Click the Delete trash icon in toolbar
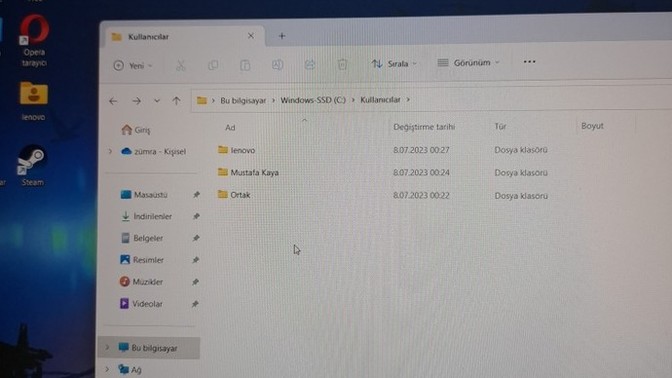Image resolution: width=672 pixels, height=378 pixels. [342, 64]
